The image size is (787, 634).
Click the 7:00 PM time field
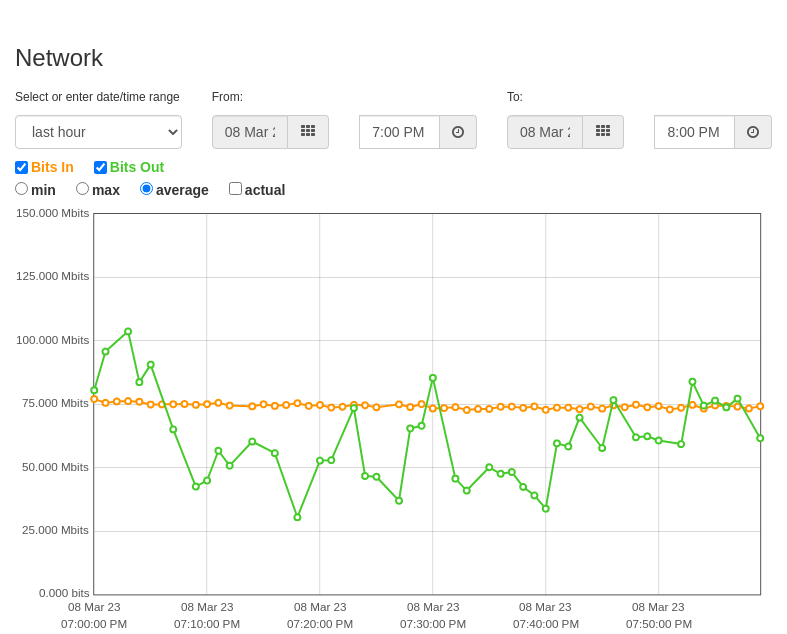(400, 132)
